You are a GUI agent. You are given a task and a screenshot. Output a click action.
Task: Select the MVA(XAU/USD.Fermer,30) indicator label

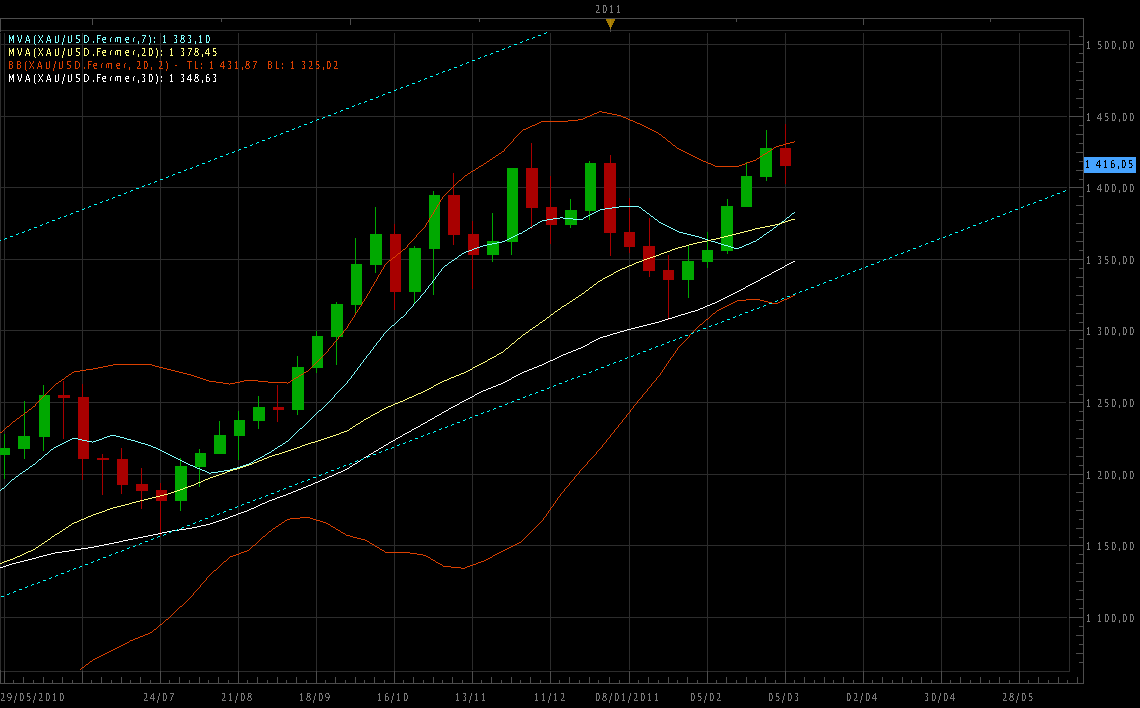pyautogui.click(x=112, y=78)
